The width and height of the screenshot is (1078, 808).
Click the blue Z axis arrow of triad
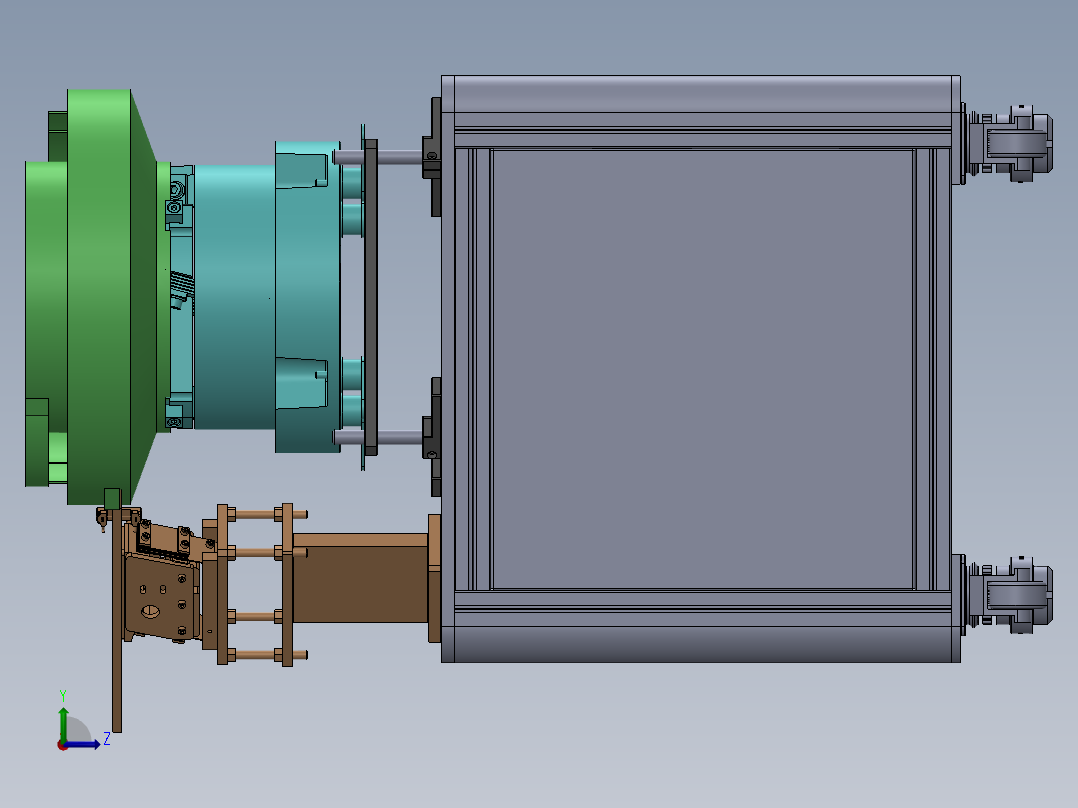(82, 744)
